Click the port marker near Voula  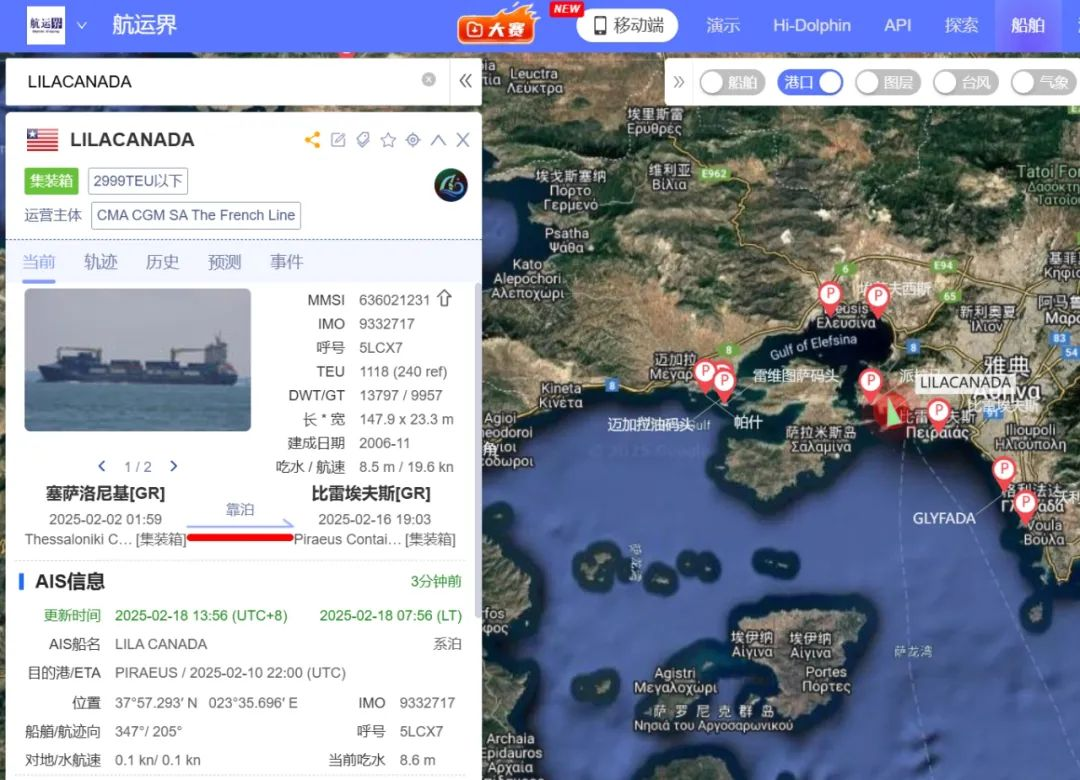(1026, 507)
